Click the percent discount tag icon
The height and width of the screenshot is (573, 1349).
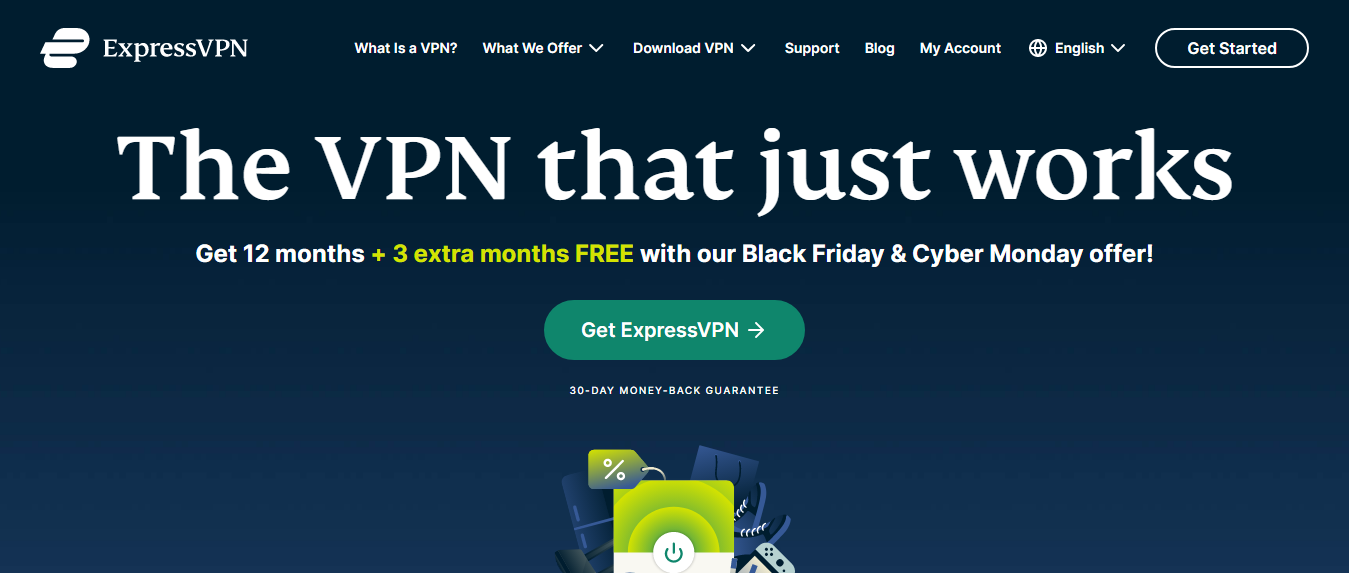coord(615,469)
